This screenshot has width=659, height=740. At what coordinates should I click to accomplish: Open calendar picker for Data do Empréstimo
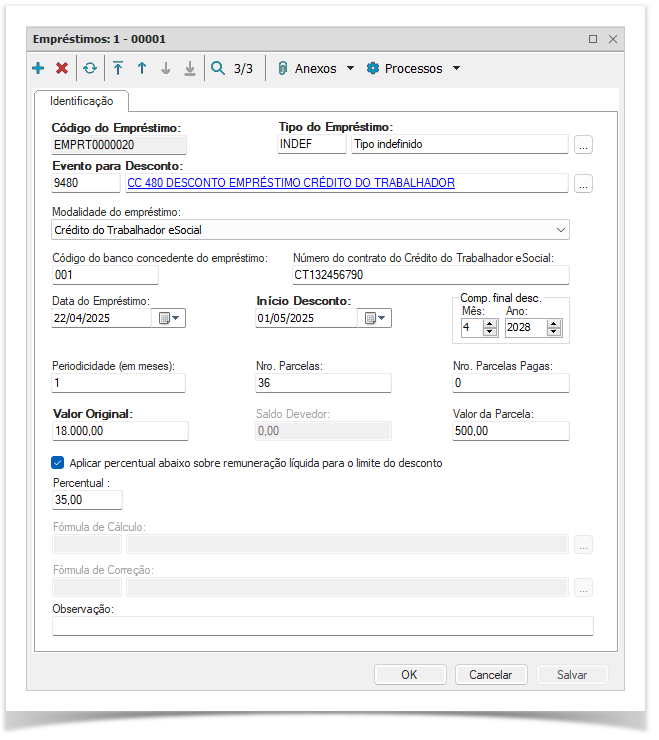coord(167,319)
